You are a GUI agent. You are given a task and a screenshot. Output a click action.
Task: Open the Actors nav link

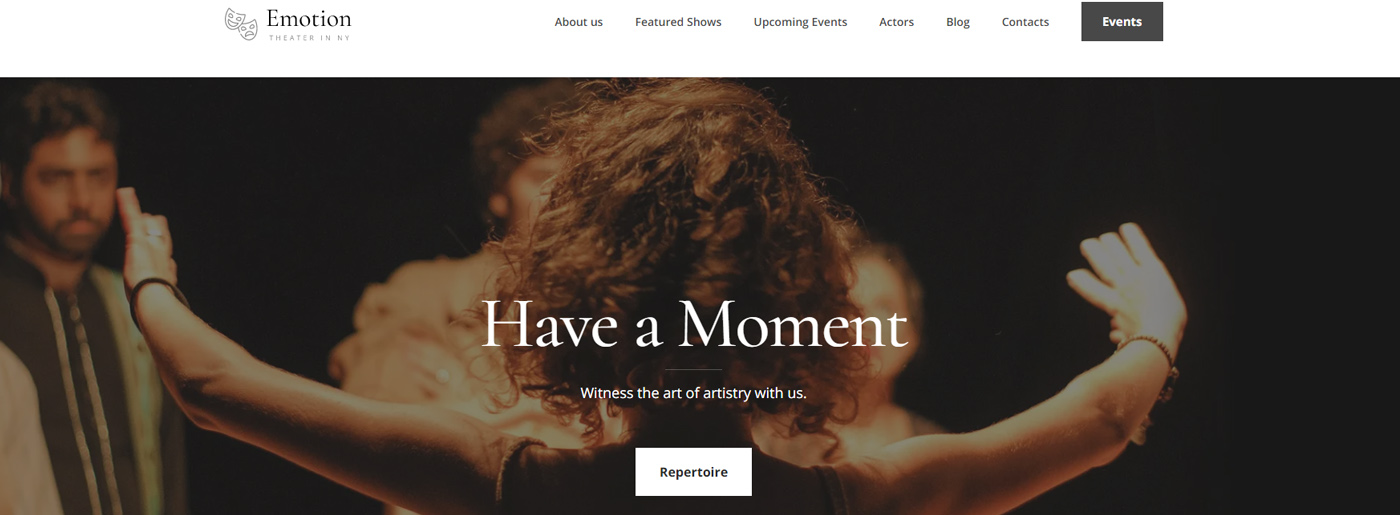pyautogui.click(x=896, y=22)
